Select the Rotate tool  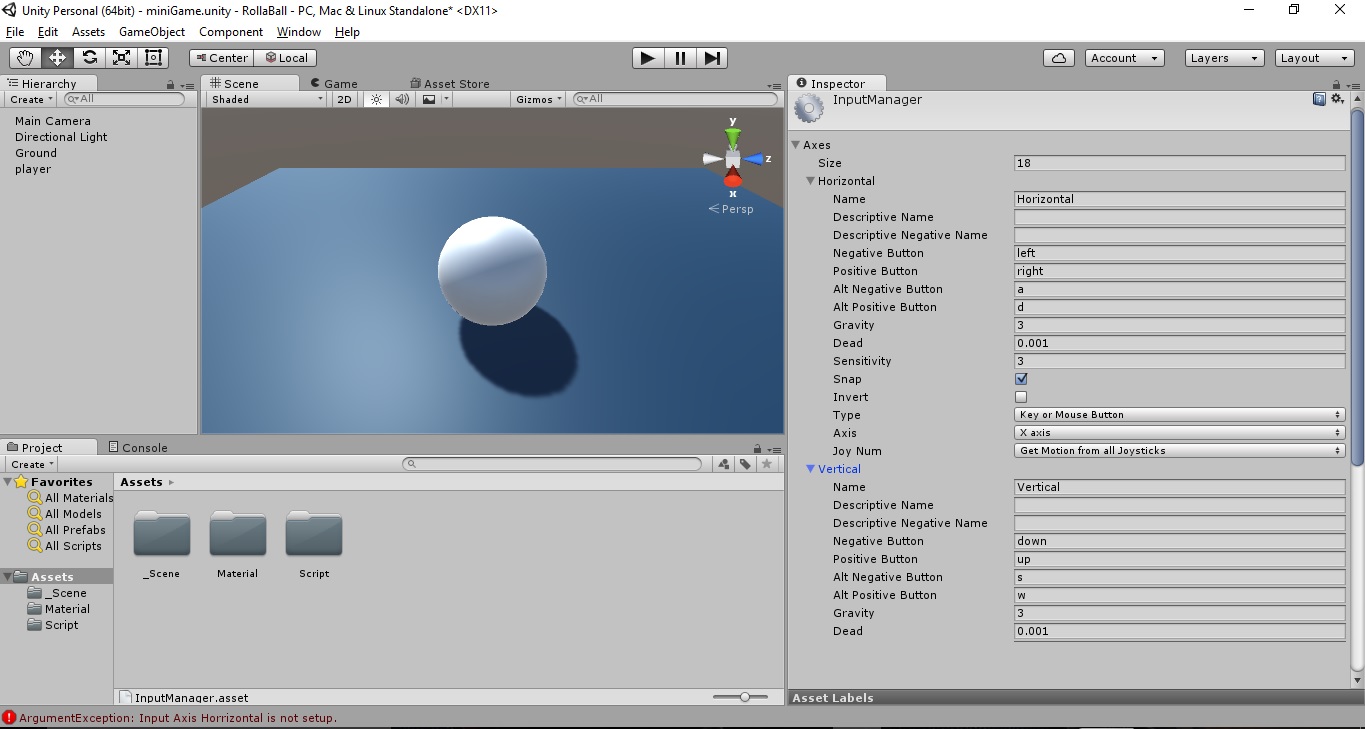[x=89, y=57]
